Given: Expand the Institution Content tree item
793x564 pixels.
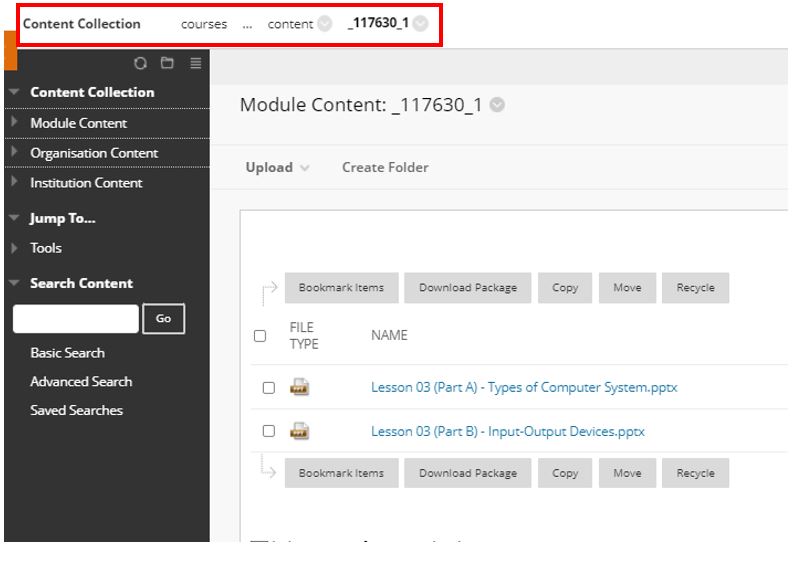Looking at the screenshot, I should pos(14,181).
